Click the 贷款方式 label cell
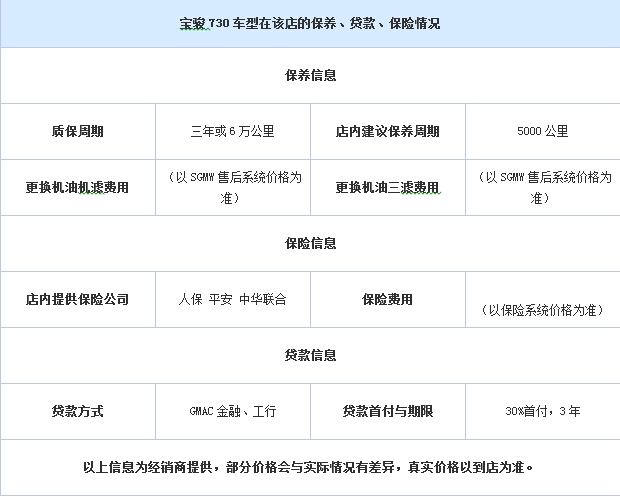Image resolution: width=620 pixels, height=496 pixels. [x=78, y=411]
